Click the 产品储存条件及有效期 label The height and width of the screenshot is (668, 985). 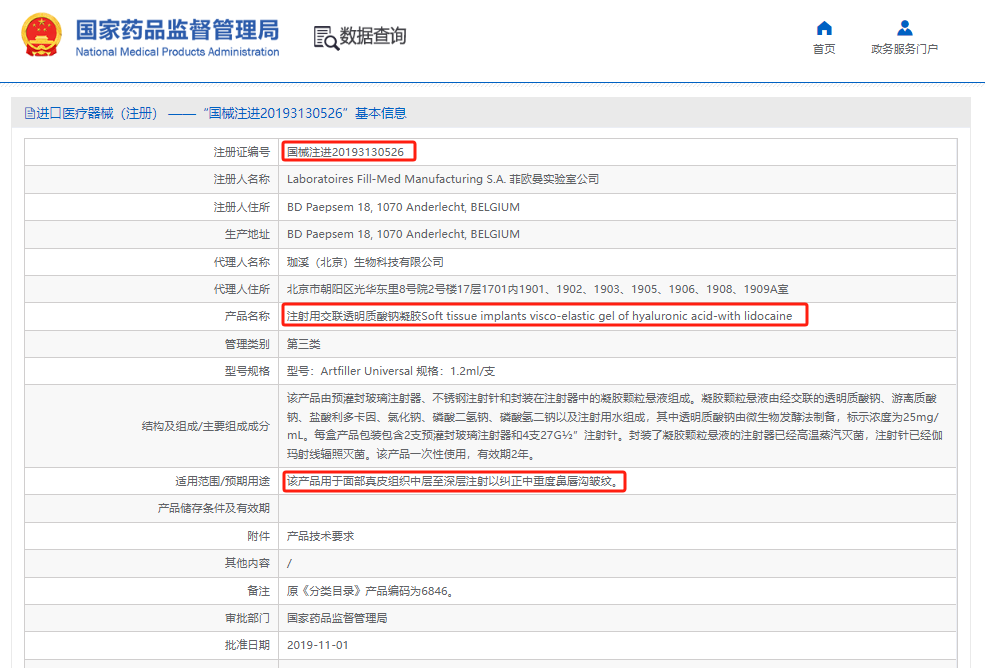click(x=214, y=508)
